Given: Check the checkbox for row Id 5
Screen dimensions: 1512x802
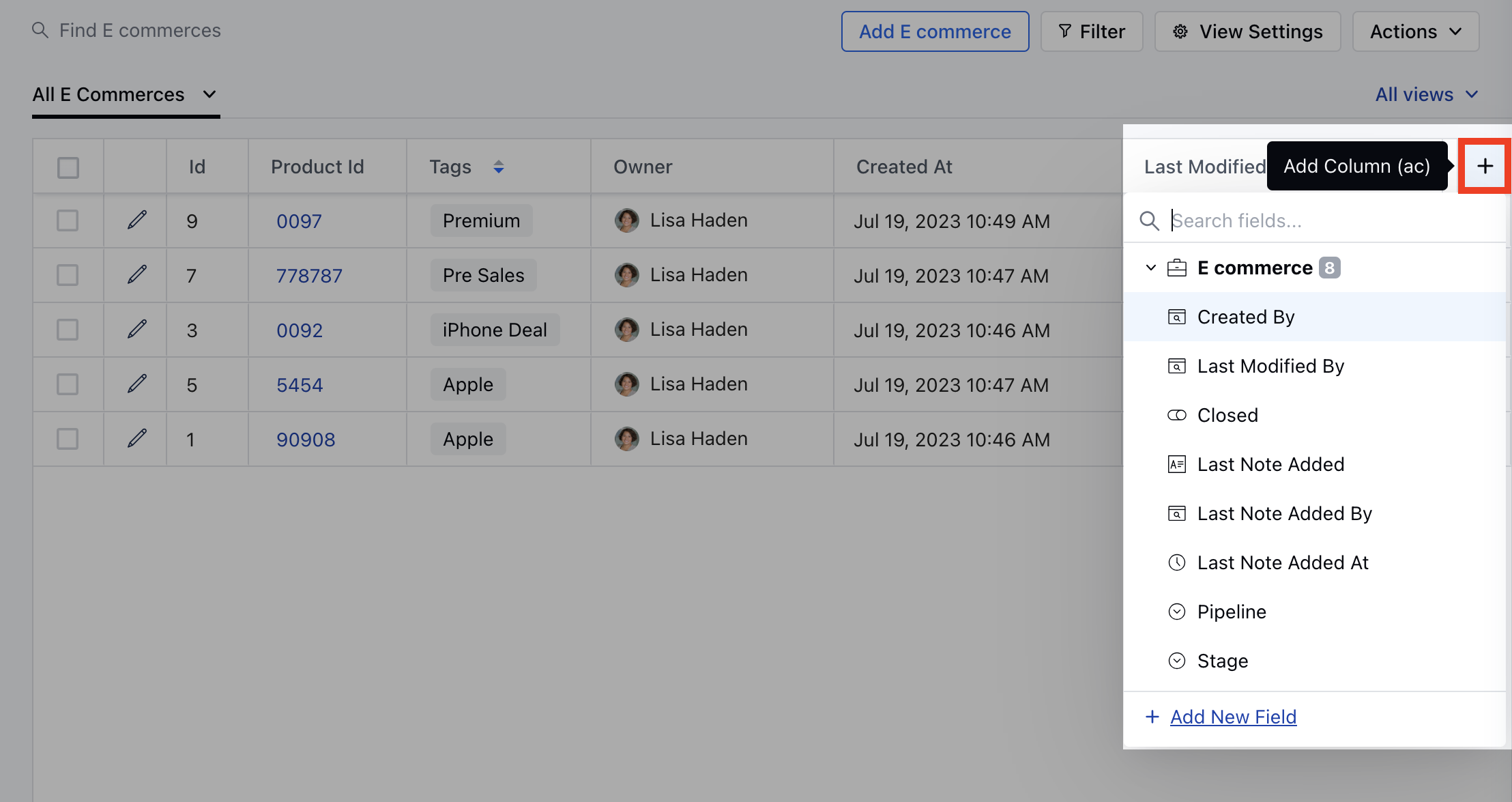Looking at the screenshot, I should (x=68, y=384).
